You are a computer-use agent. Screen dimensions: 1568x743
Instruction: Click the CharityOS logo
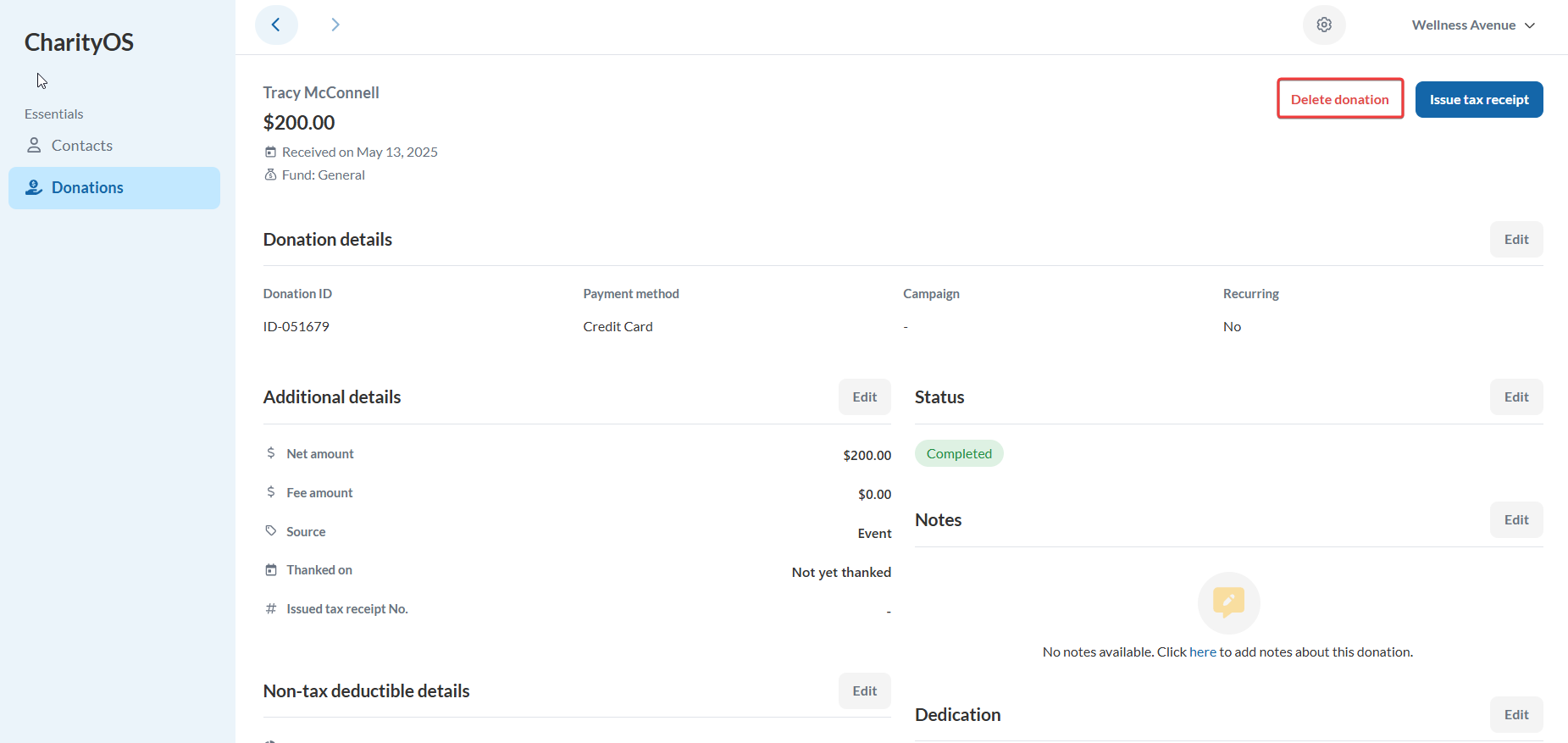click(x=79, y=42)
